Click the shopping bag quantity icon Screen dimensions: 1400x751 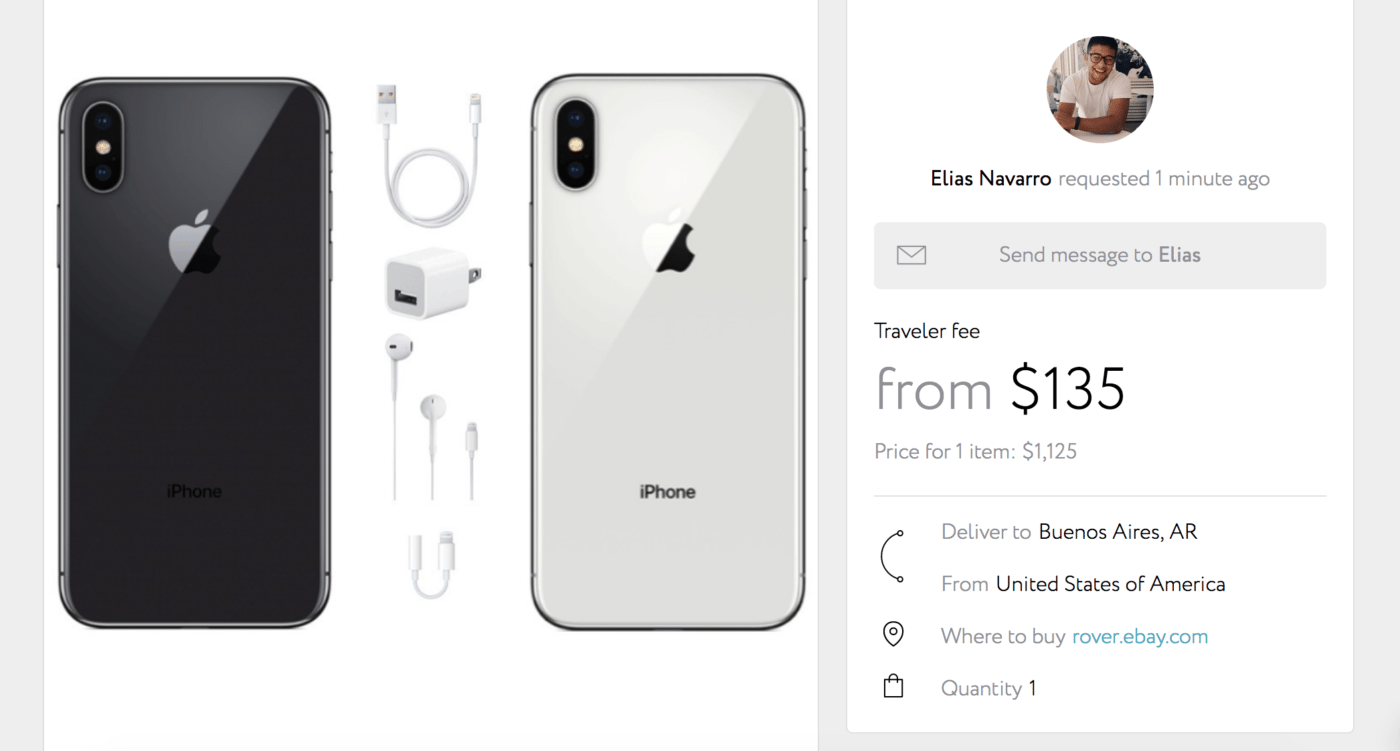pos(893,686)
